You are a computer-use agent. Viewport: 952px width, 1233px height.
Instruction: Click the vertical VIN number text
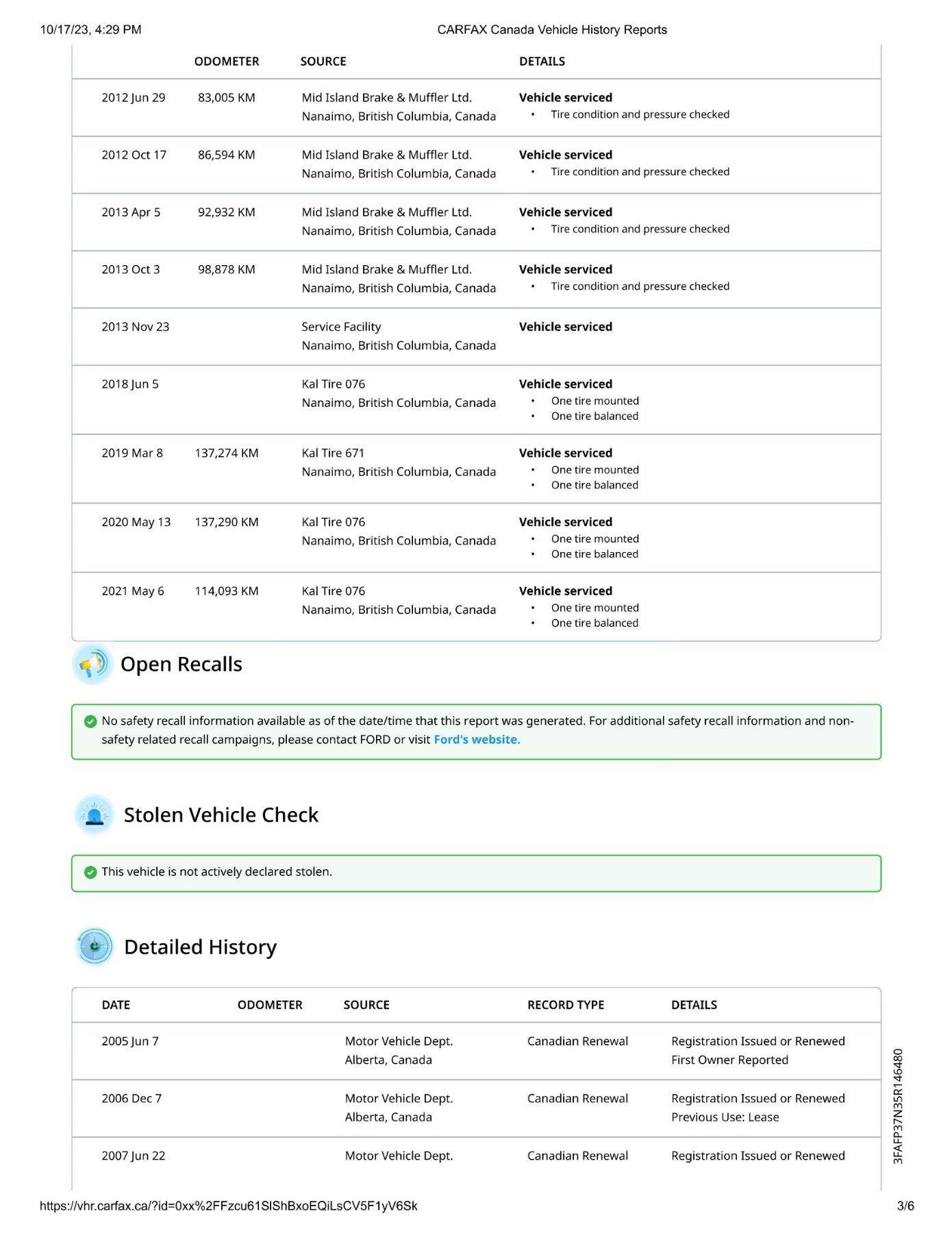tap(898, 1106)
